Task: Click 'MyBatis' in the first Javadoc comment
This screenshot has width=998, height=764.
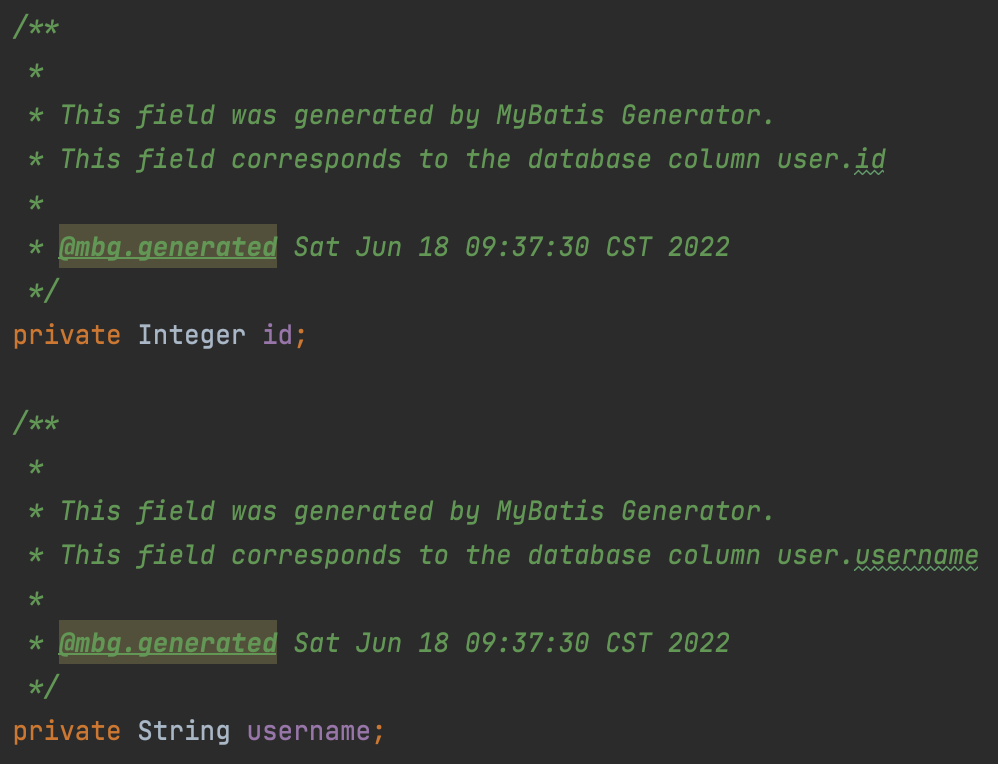Action: [550, 115]
